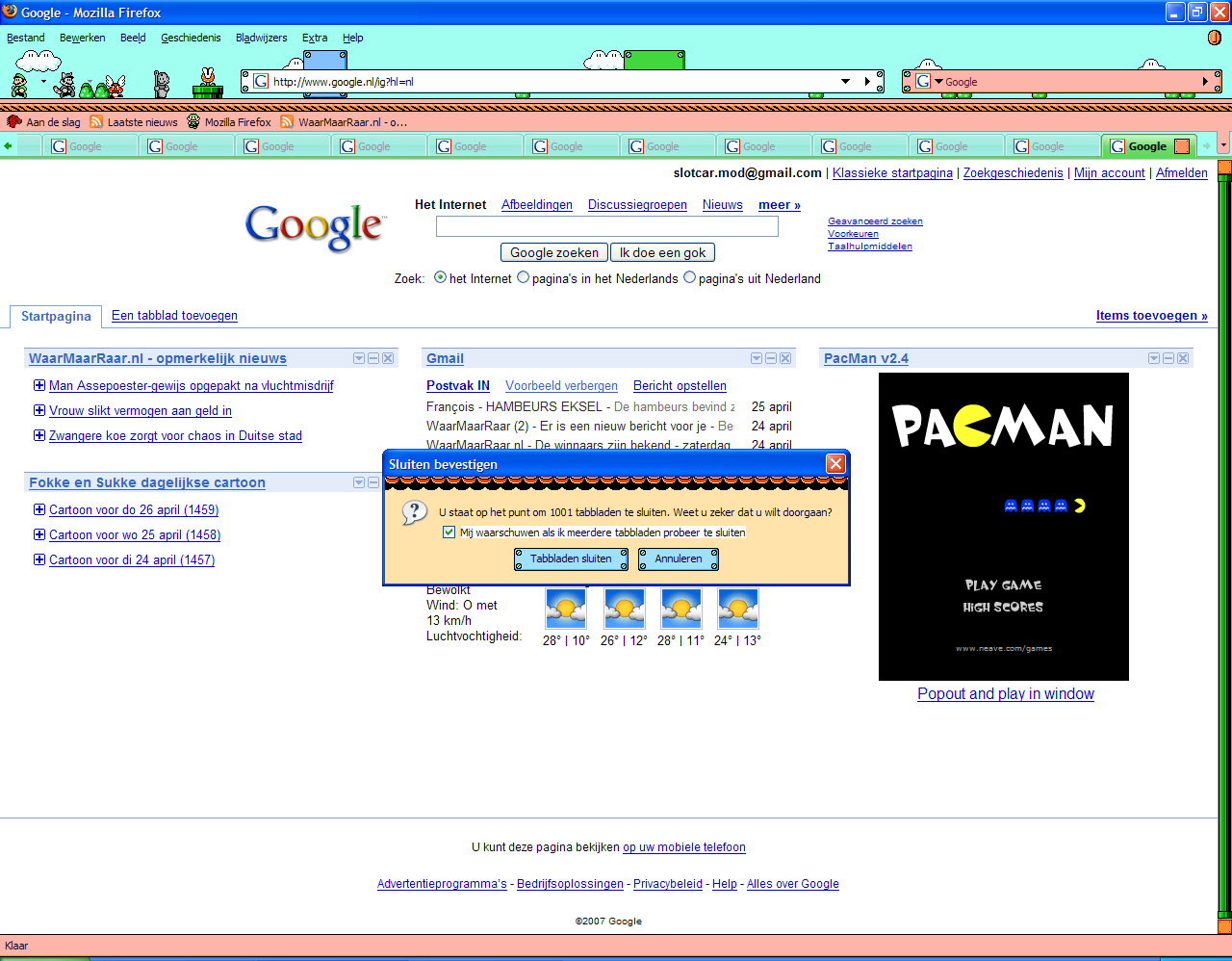Minimize the Gmail gadget

click(x=770, y=358)
